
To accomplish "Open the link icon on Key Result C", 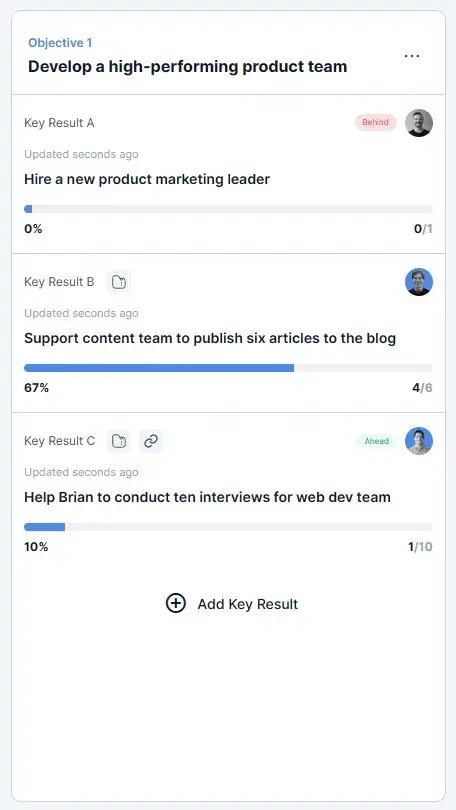I will pos(151,441).
